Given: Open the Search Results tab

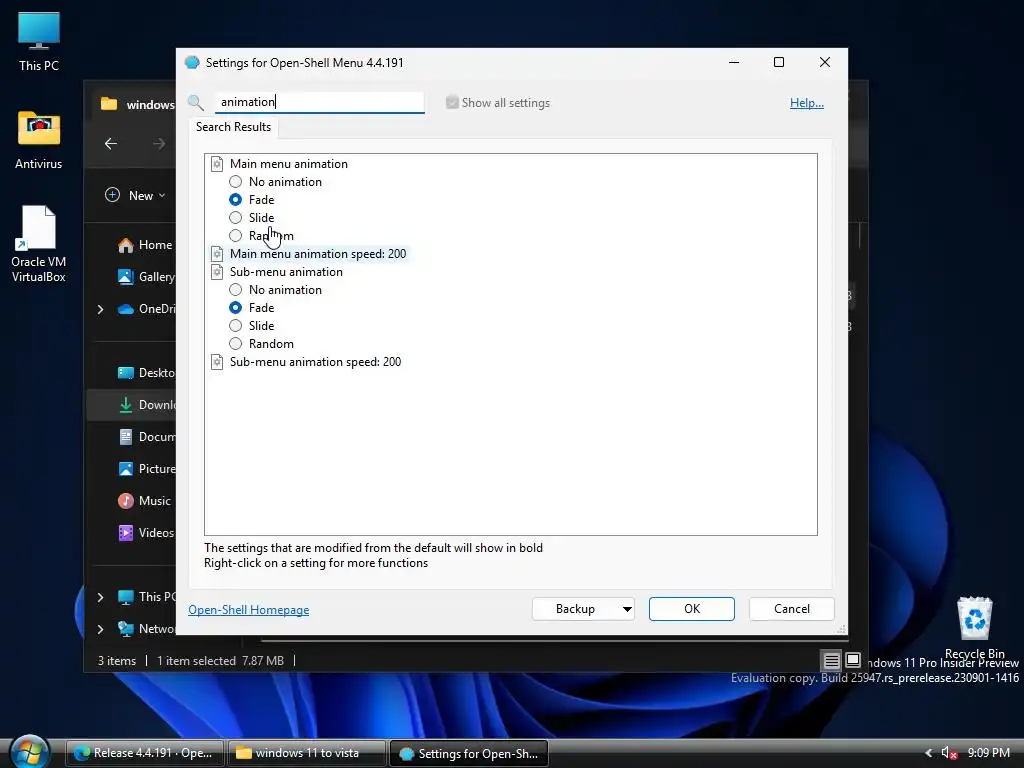Looking at the screenshot, I should click(x=233, y=127).
